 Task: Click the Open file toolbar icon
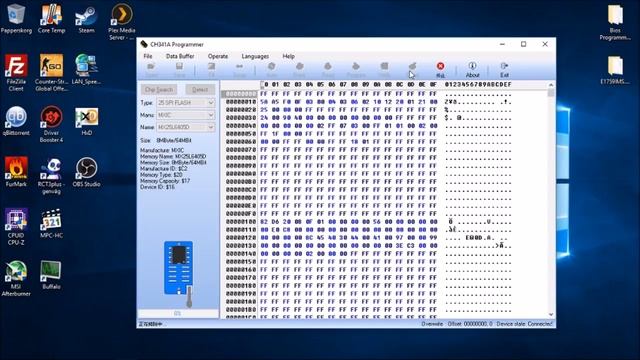click(x=151, y=69)
